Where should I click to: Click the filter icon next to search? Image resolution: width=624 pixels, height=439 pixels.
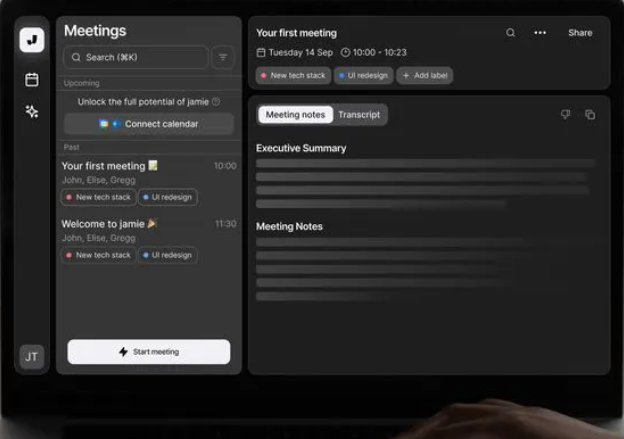click(223, 57)
